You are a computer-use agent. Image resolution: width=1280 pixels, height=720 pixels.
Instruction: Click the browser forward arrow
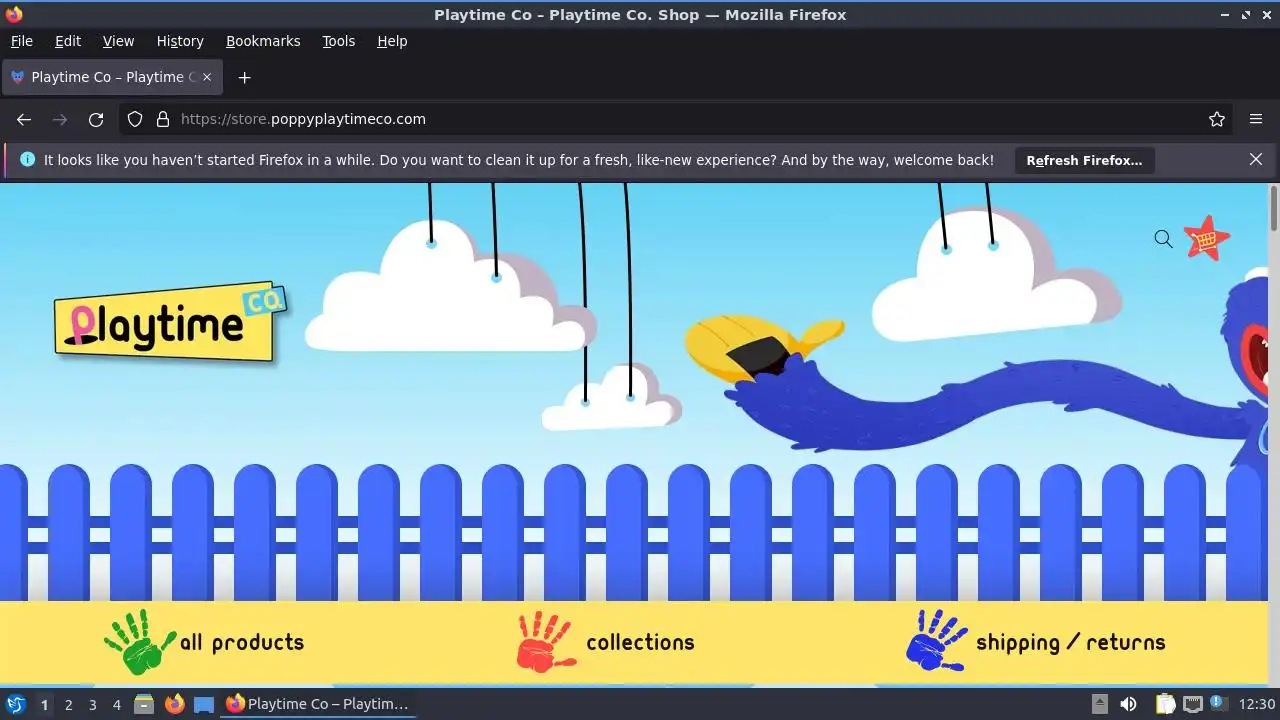[60, 119]
